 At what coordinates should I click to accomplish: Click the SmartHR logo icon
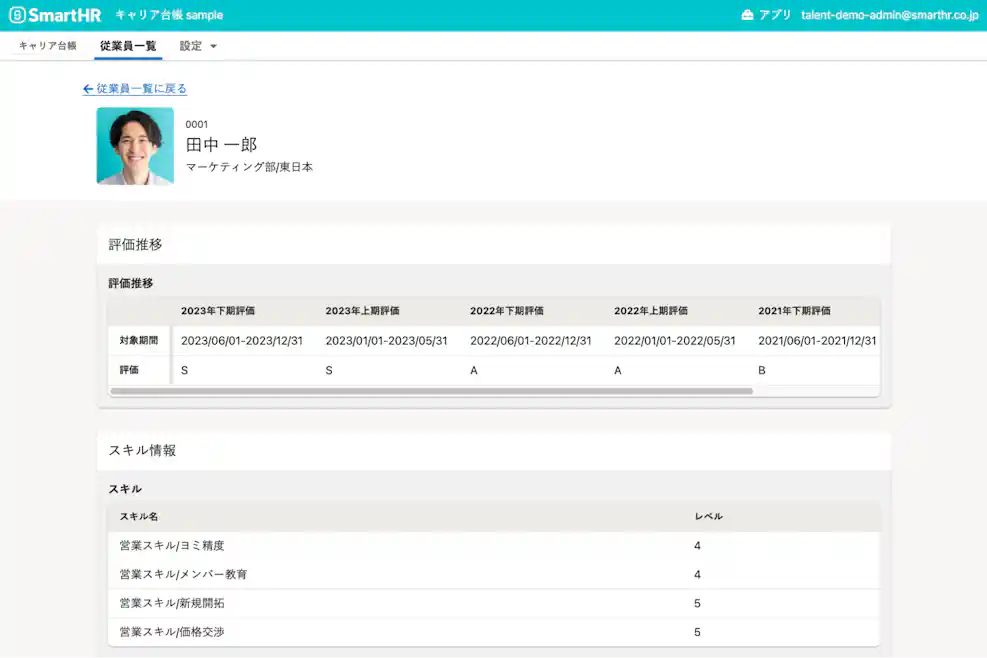tap(17, 14)
